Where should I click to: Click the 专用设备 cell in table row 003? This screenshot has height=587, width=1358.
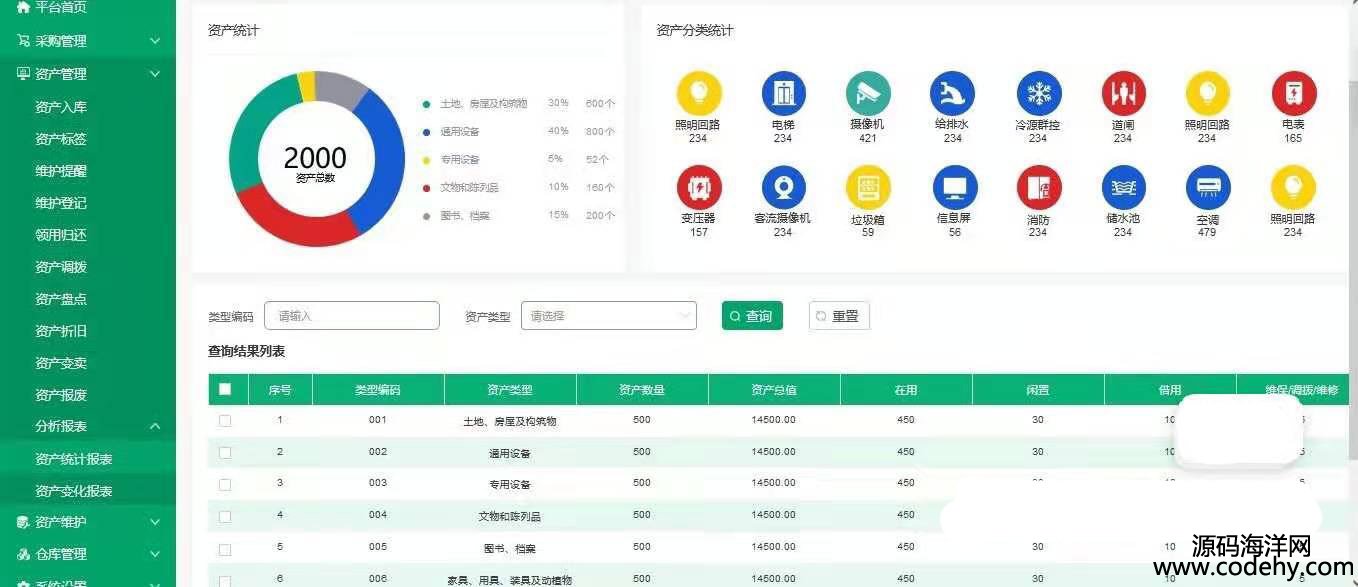510,484
